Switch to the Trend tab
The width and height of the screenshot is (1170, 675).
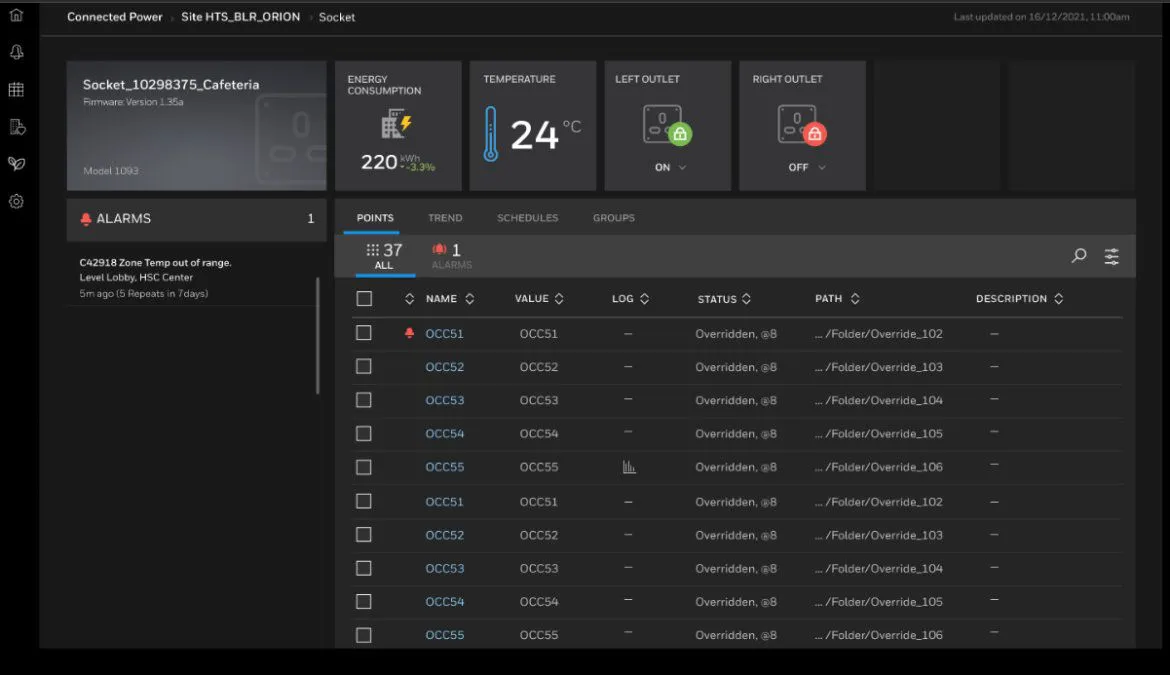pos(445,218)
